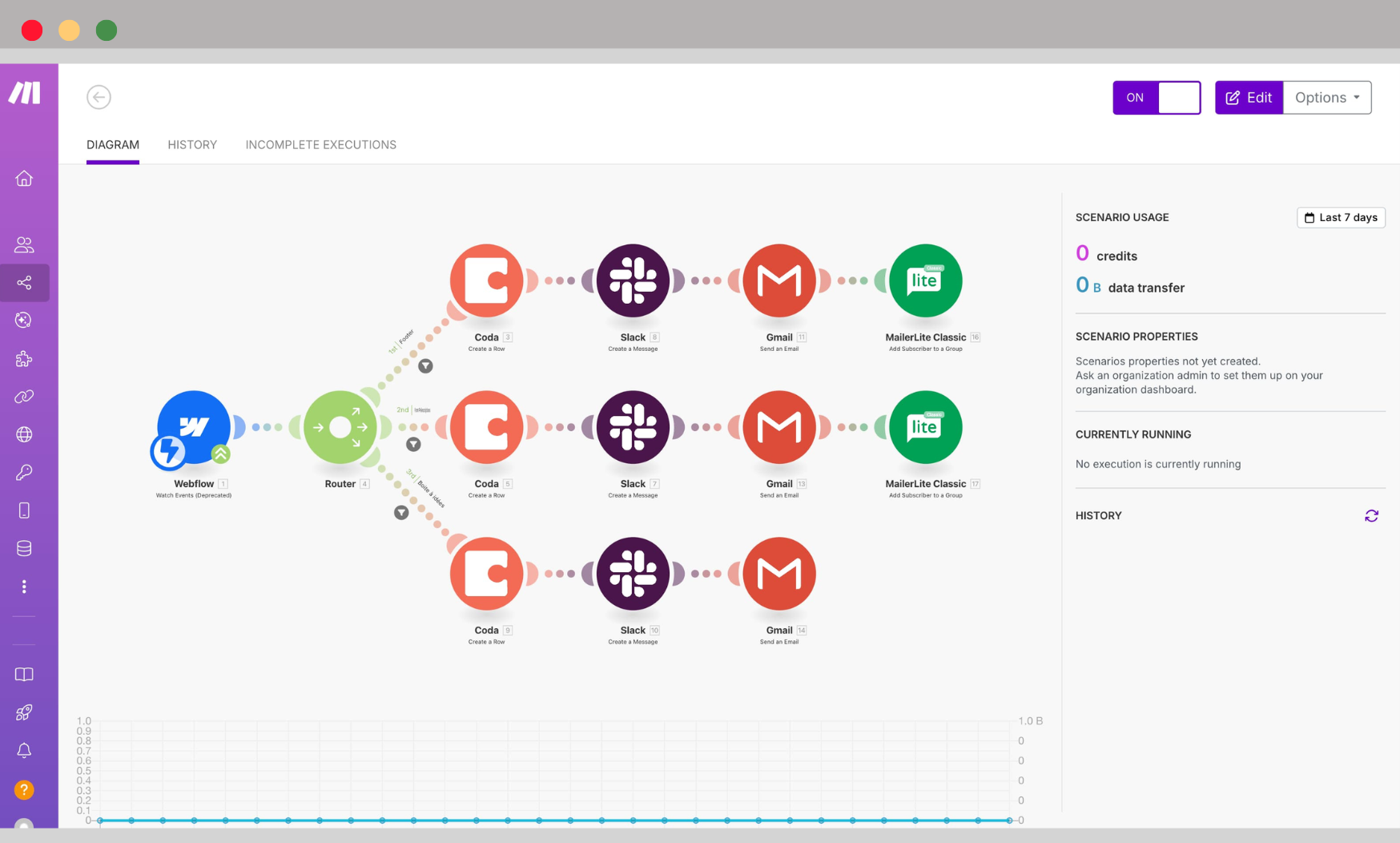Screen dimensions: 1400x843
Task: Open the Connections page in the sidebar
Action: tap(24, 397)
